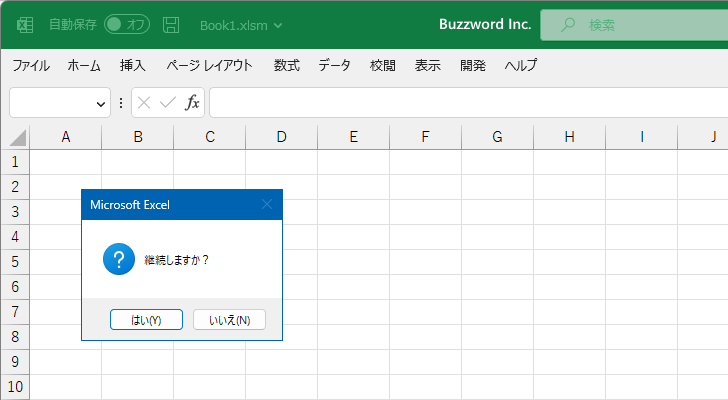Select column D header
This screenshot has height=400, width=728.
(x=281, y=137)
